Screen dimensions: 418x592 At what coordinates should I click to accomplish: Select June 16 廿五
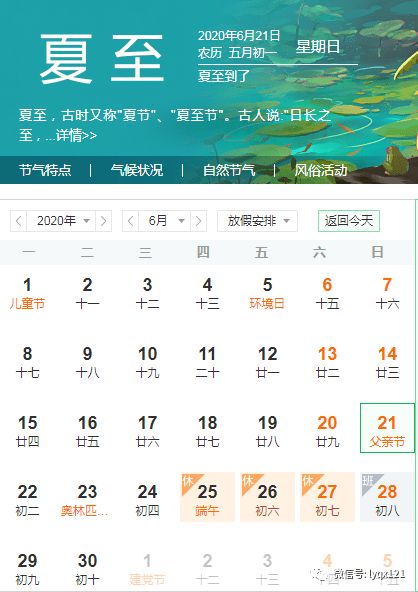point(87,432)
